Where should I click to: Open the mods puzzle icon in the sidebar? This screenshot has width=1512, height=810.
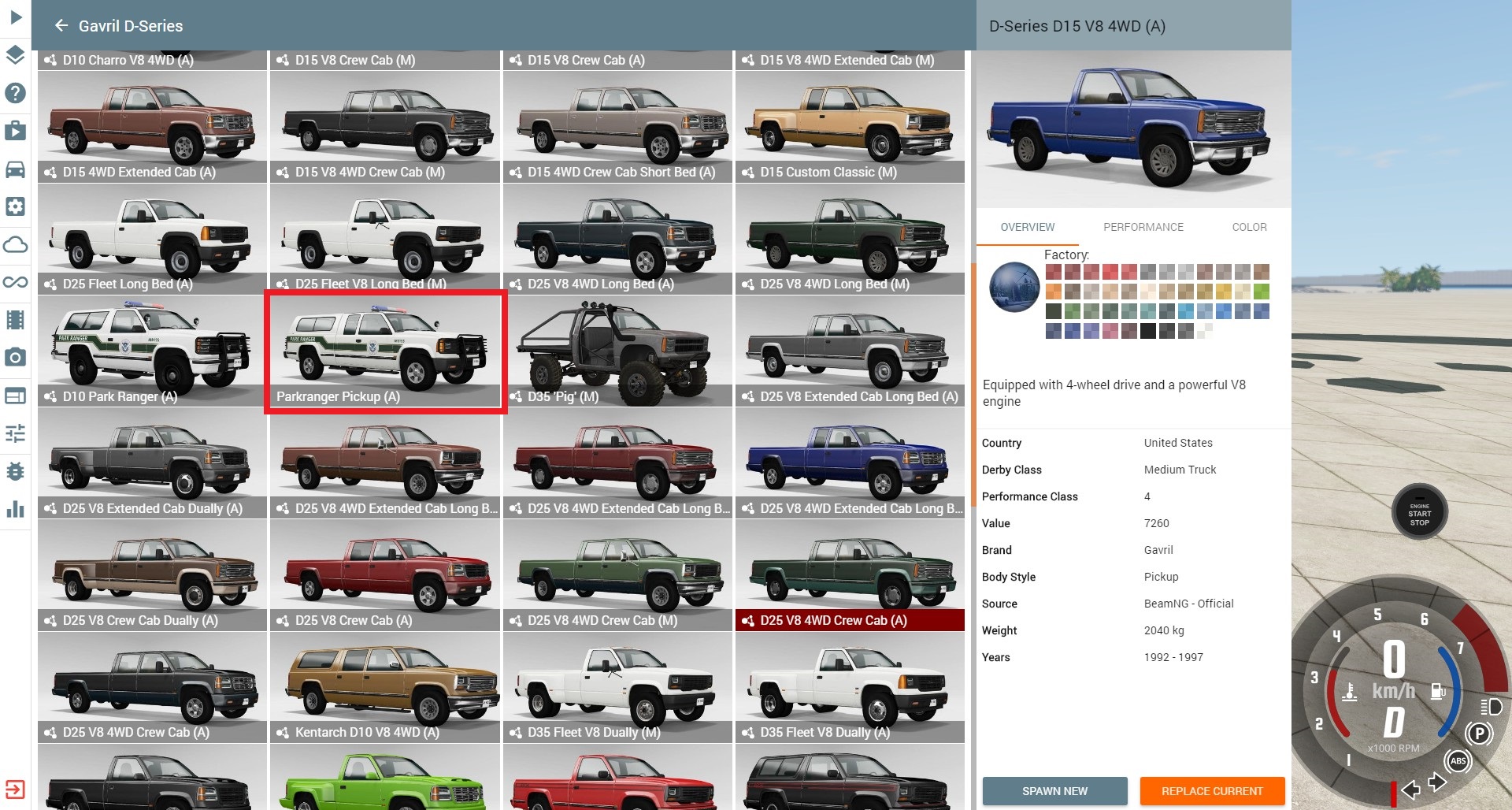tap(15, 131)
